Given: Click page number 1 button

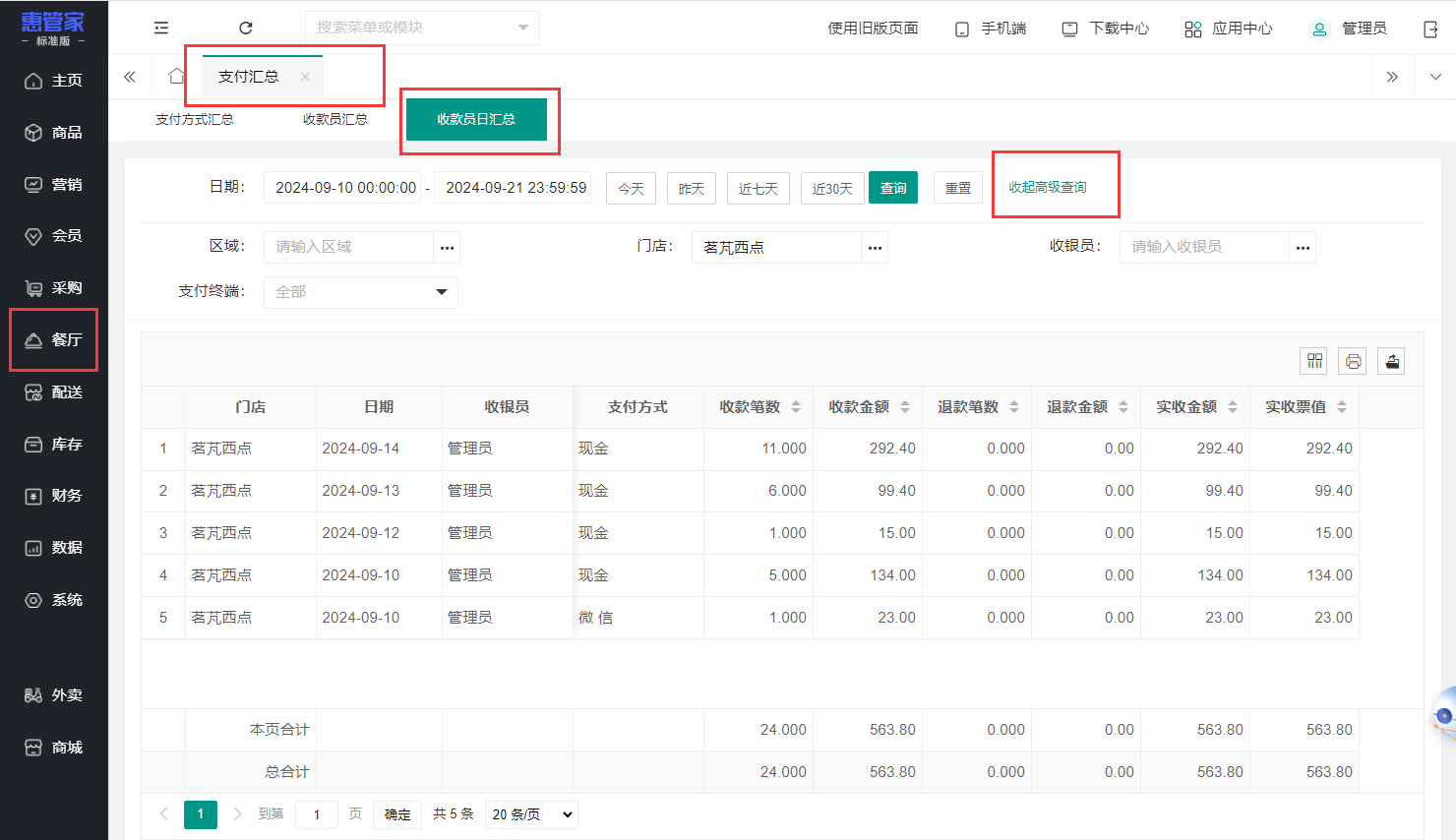Looking at the screenshot, I should tap(201, 814).
